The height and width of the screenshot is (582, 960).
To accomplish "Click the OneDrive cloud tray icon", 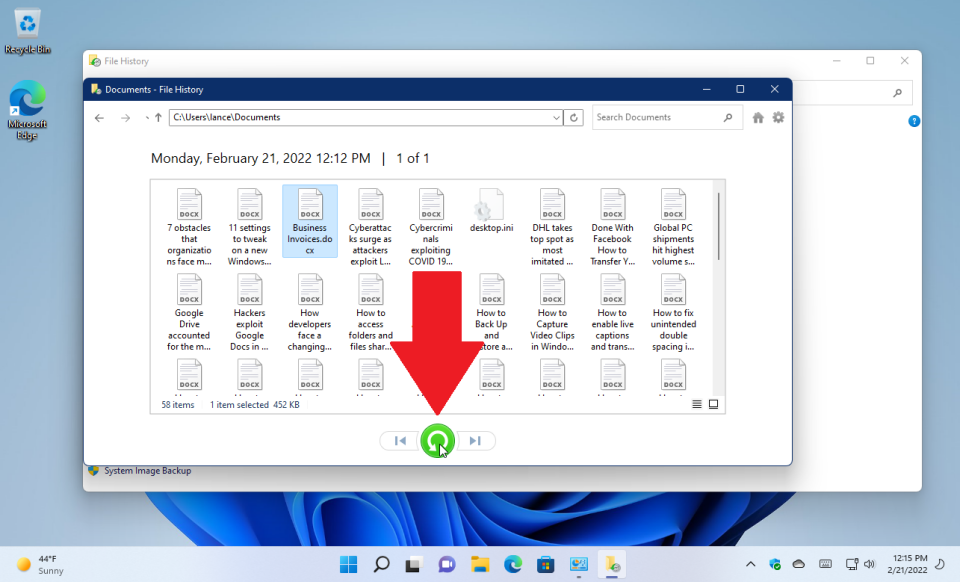I will pyautogui.click(x=799, y=564).
